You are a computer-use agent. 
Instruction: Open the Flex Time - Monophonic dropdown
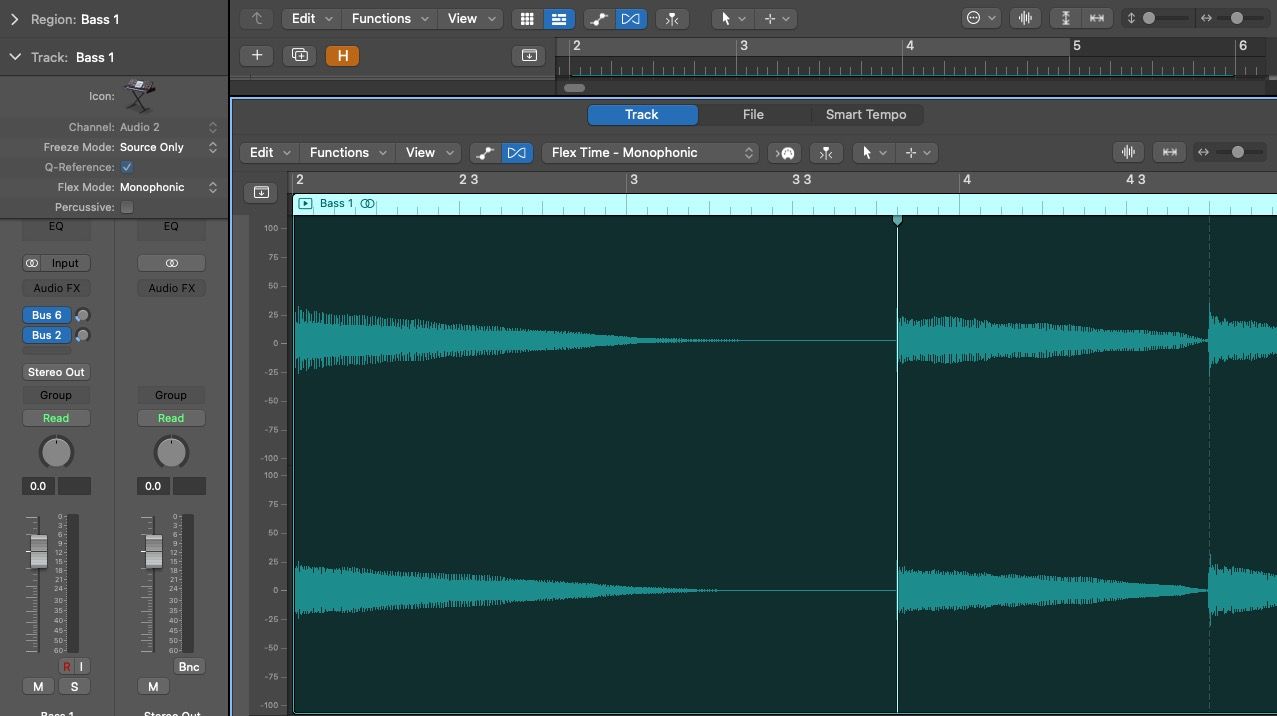pyautogui.click(x=650, y=152)
